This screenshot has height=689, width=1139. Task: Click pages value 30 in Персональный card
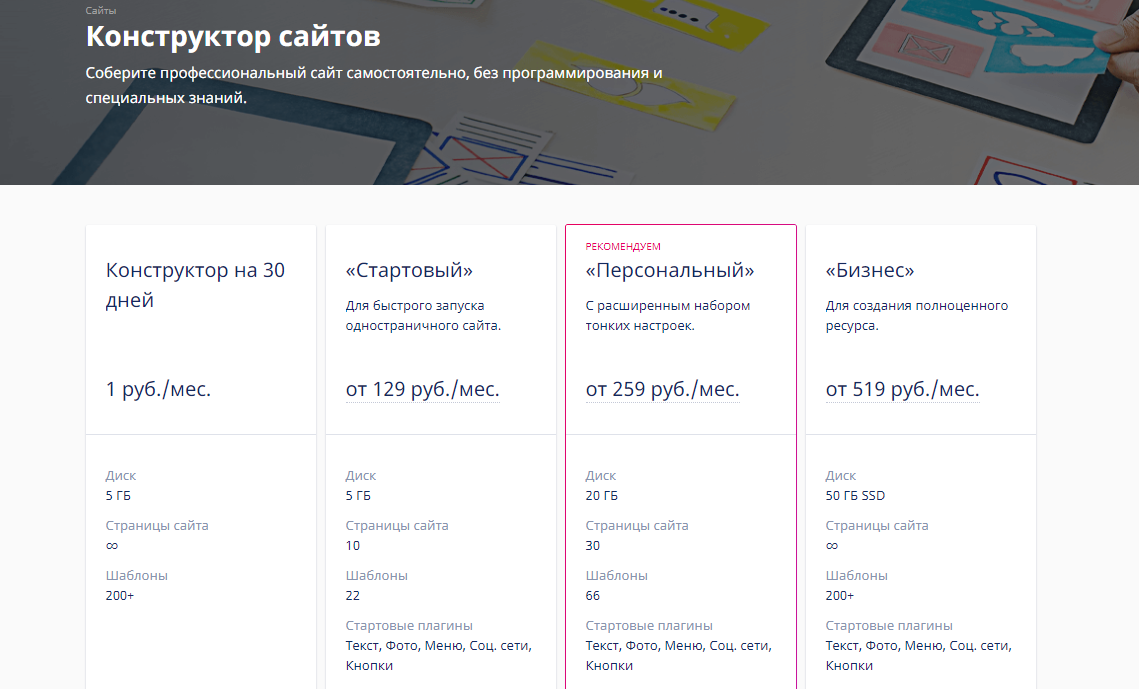pyautogui.click(x=593, y=546)
